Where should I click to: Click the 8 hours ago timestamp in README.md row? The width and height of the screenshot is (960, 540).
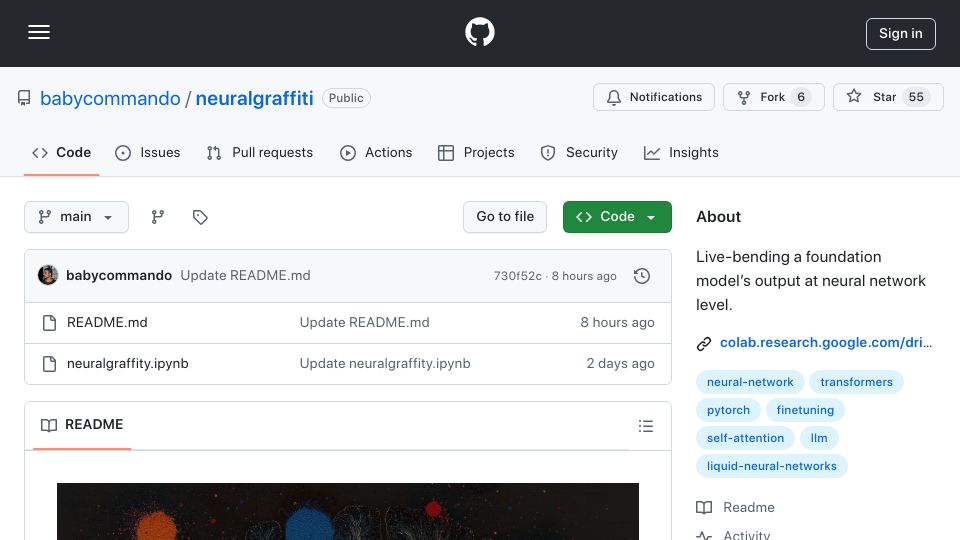click(x=617, y=323)
